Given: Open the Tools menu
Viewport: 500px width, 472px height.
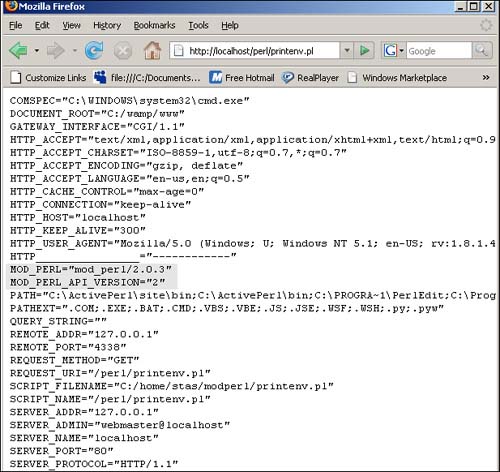Looking at the screenshot, I should (x=198, y=25).
